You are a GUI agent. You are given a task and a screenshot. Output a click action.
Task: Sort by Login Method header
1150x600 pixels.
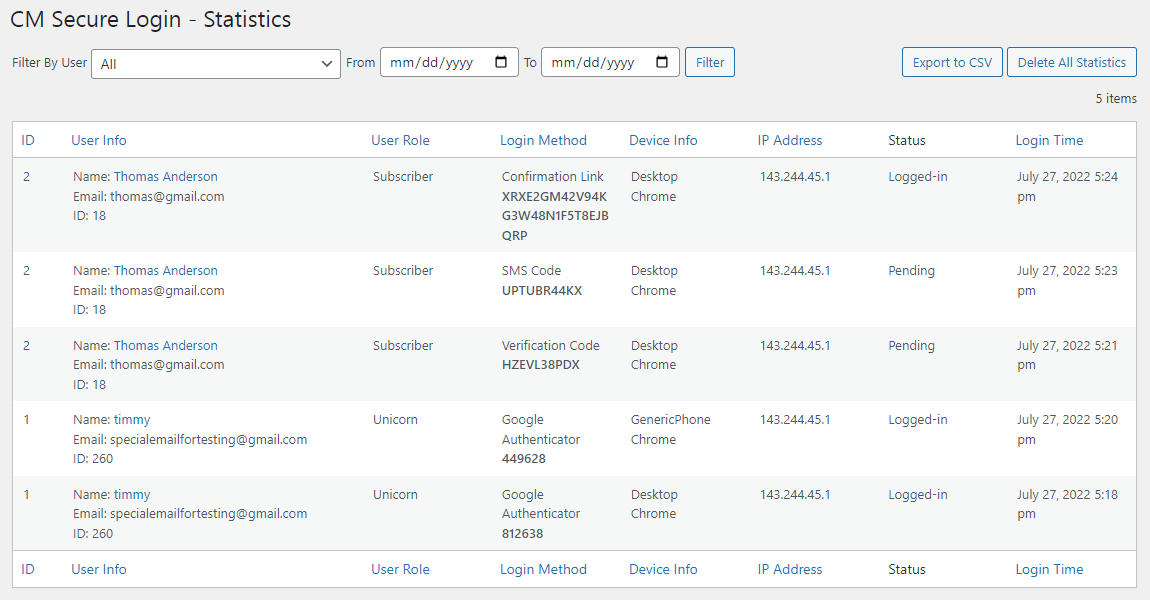tap(543, 140)
